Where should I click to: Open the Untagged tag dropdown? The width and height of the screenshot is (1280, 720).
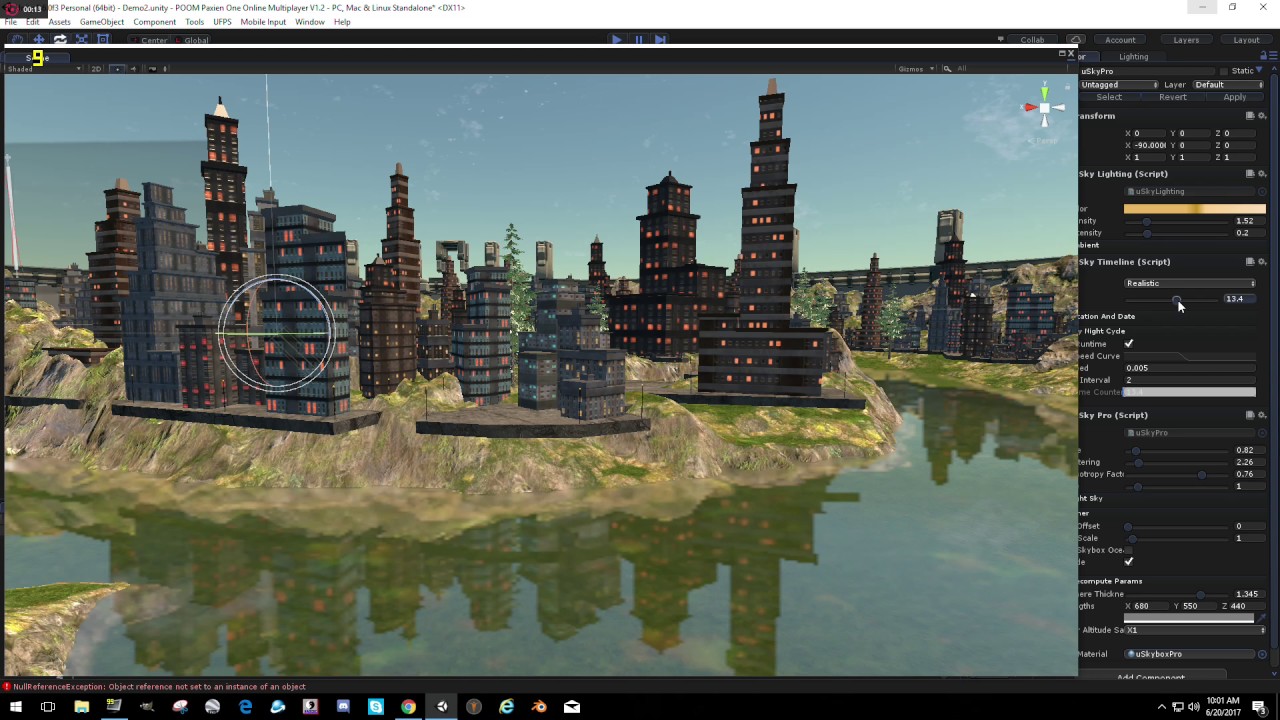pyautogui.click(x=1119, y=85)
